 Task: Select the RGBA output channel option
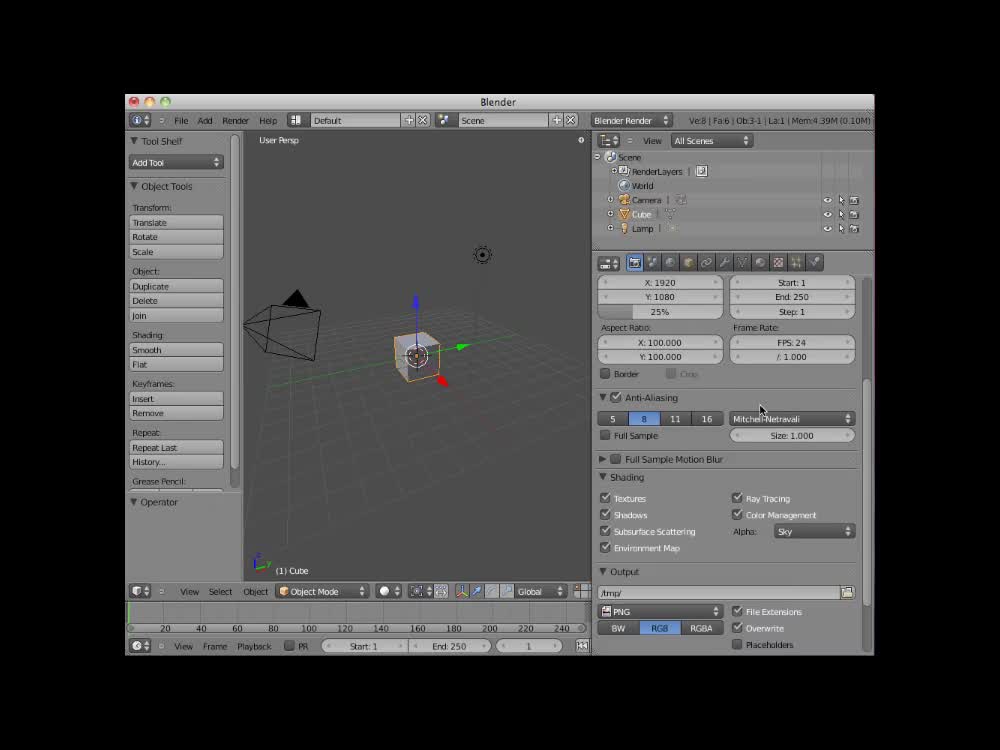[703, 627]
